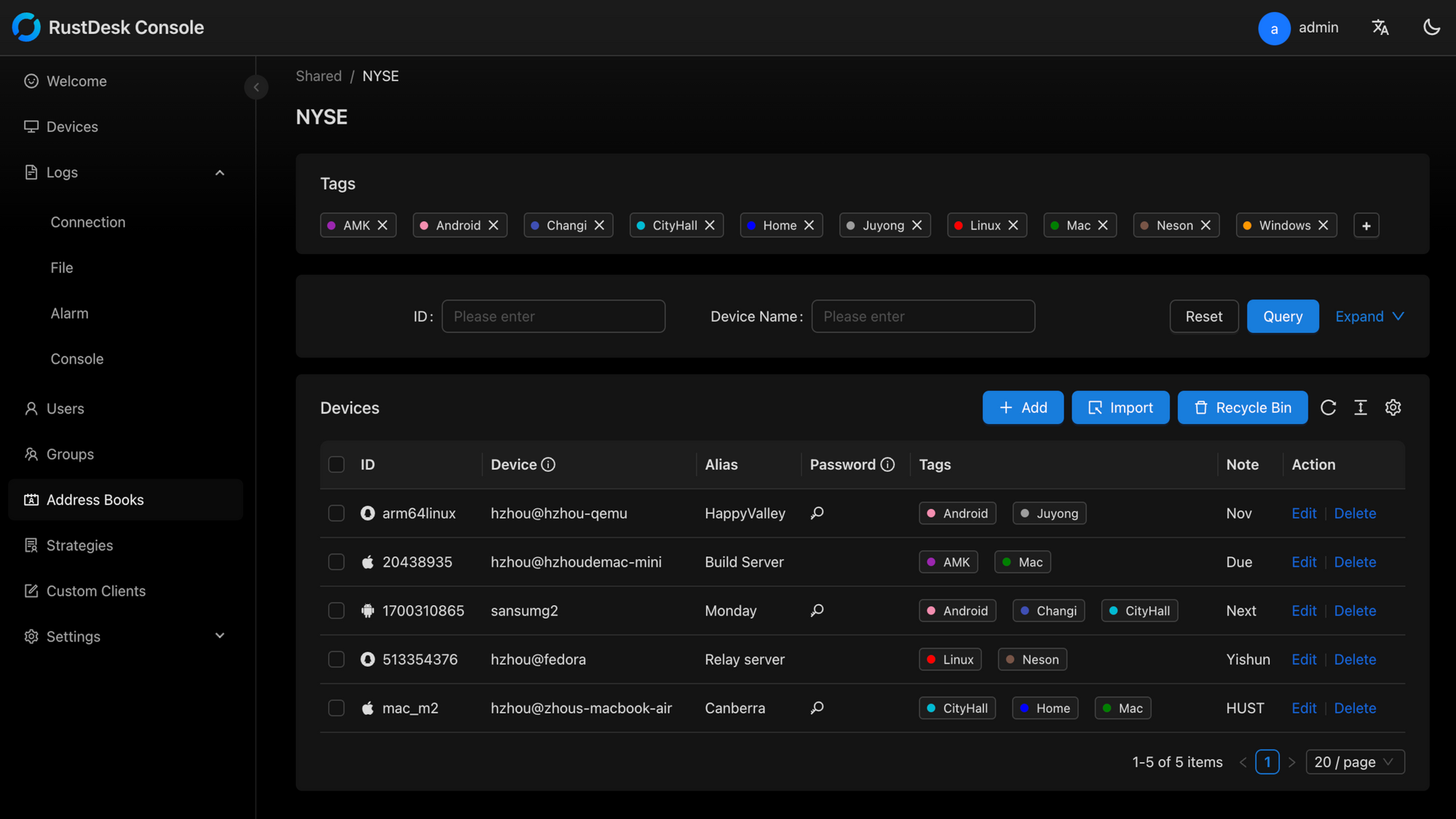Open the 20 / page size dropdown

coord(1354,762)
